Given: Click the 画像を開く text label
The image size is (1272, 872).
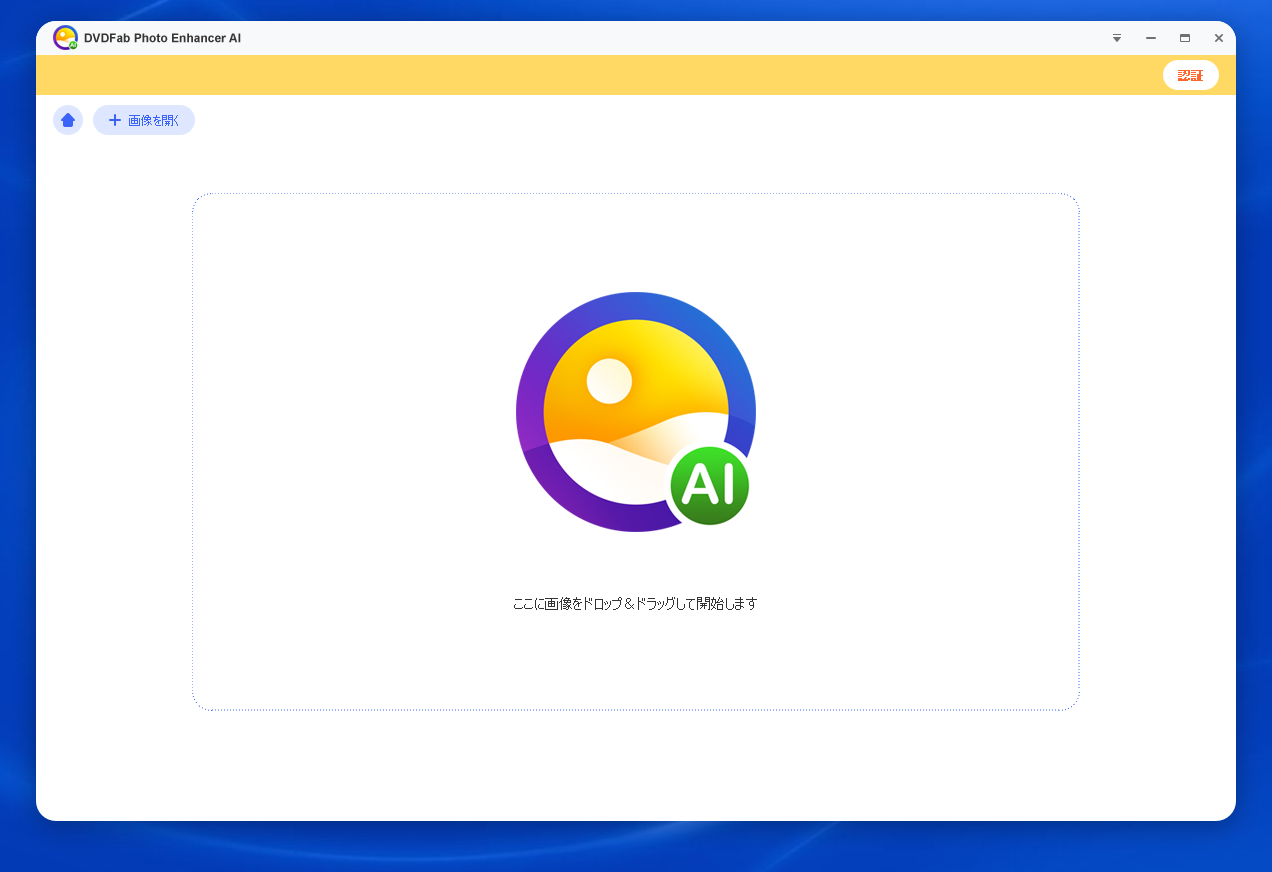Looking at the screenshot, I should point(154,120).
